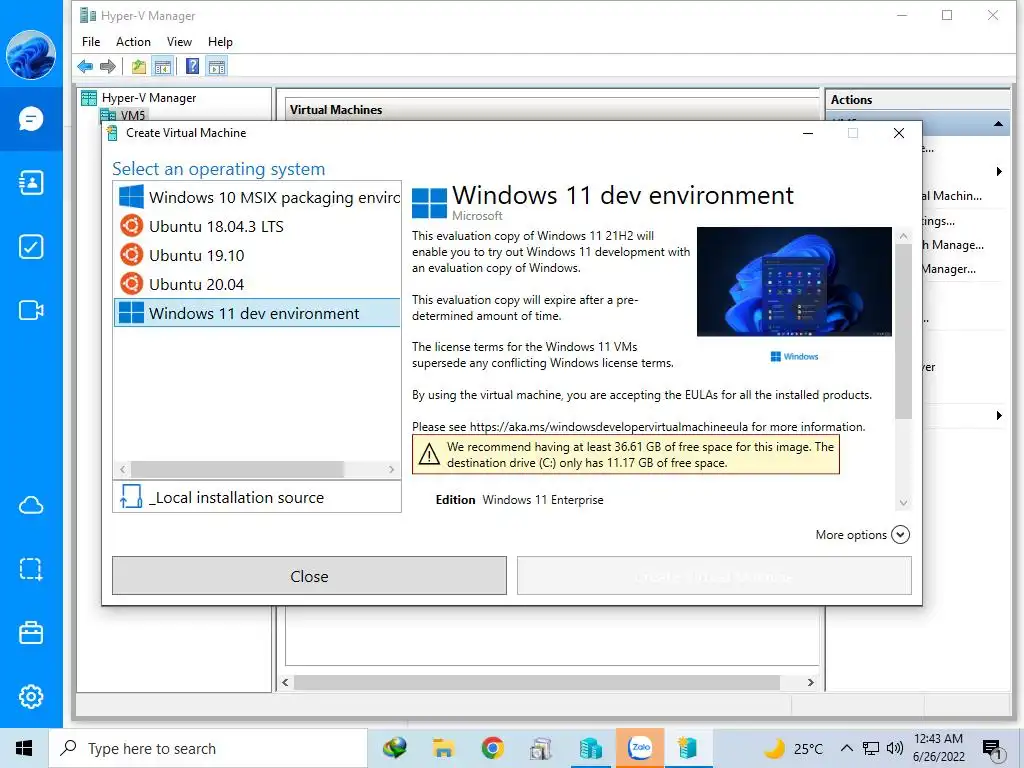Open File Explorer from the taskbar
This screenshot has height=768, width=1024.
pos(443,748)
